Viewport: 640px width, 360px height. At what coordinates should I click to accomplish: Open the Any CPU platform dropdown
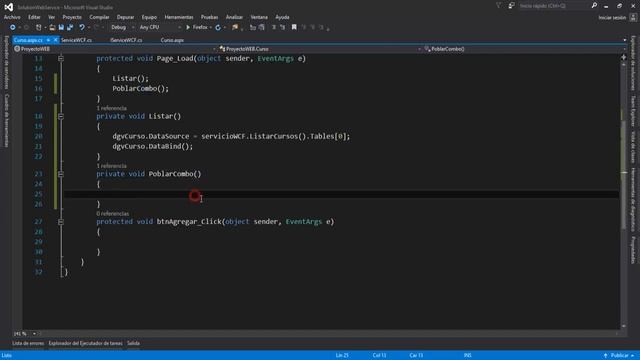click(x=179, y=27)
